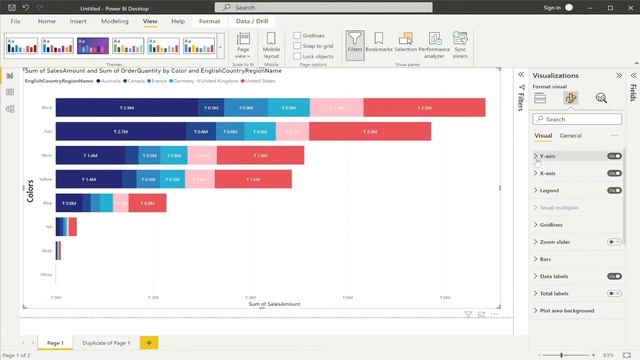
Task: Open Mobile layout view
Action: (x=271, y=45)
